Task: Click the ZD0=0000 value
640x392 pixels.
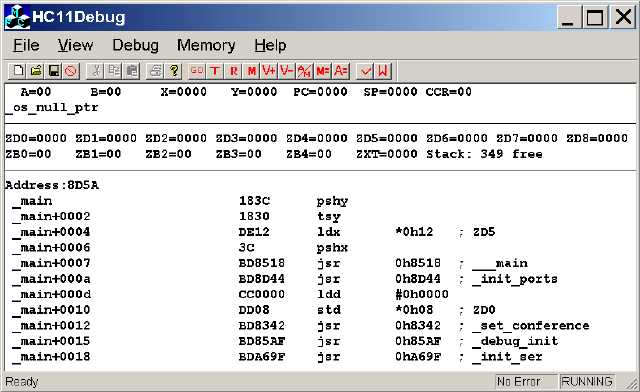Action: click(x=36, y=138)
